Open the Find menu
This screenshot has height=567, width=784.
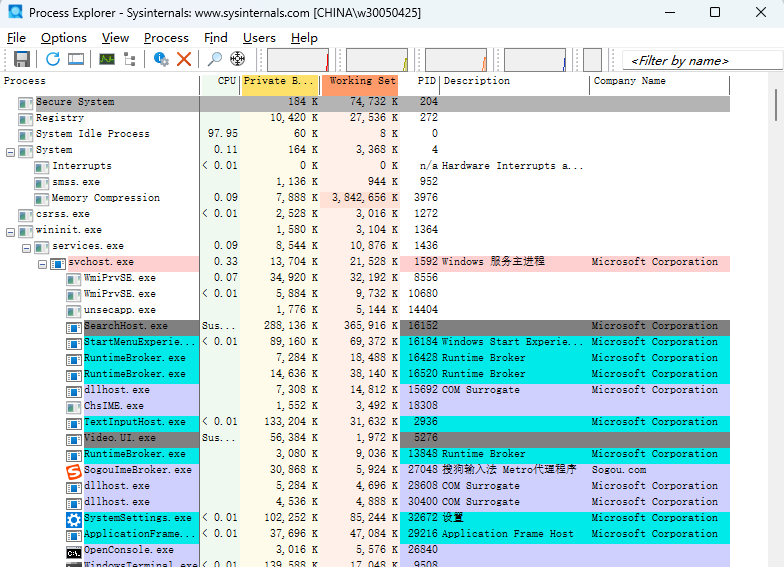pyautogui.click(x=216, y=38)
